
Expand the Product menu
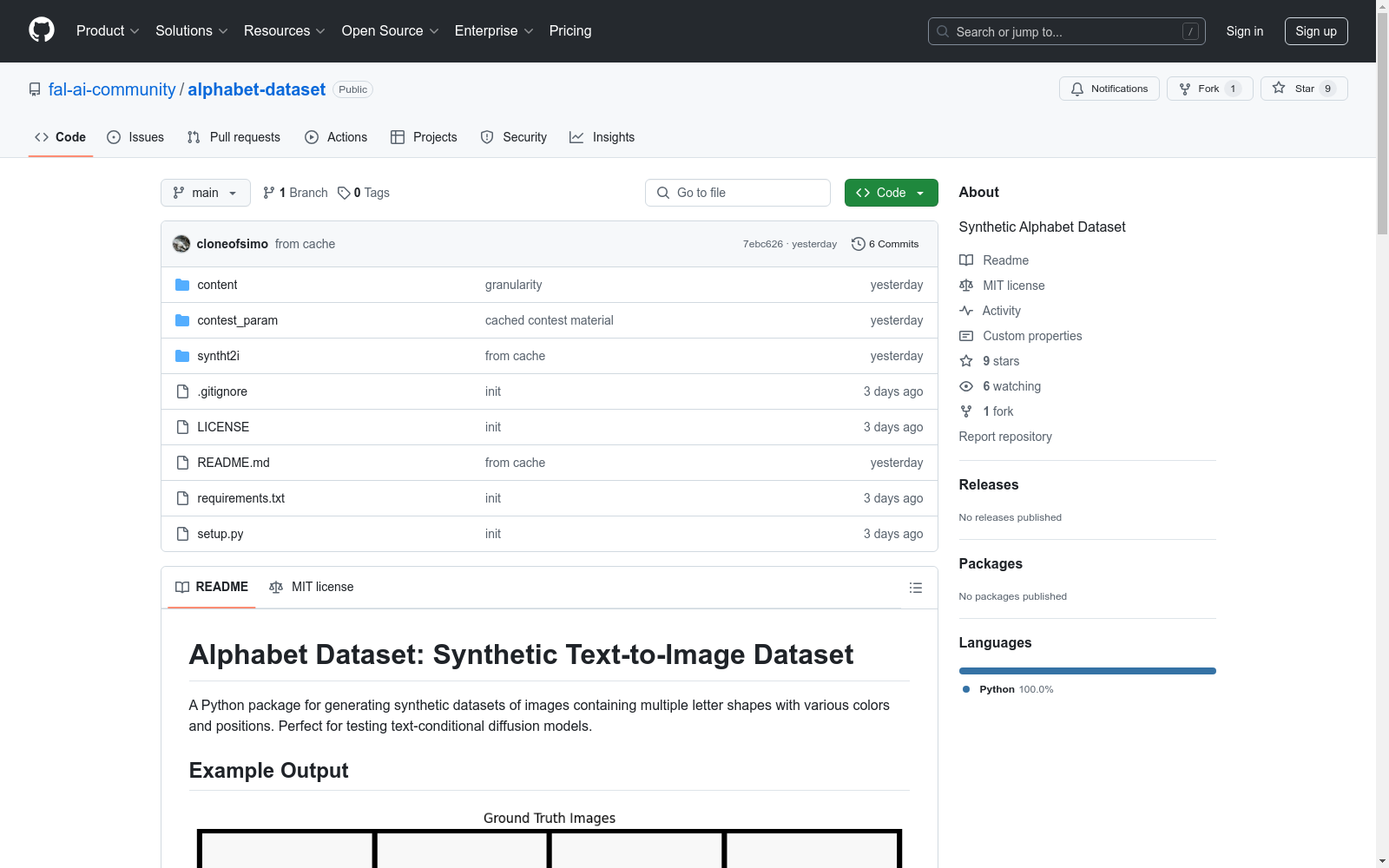[108, 31]
